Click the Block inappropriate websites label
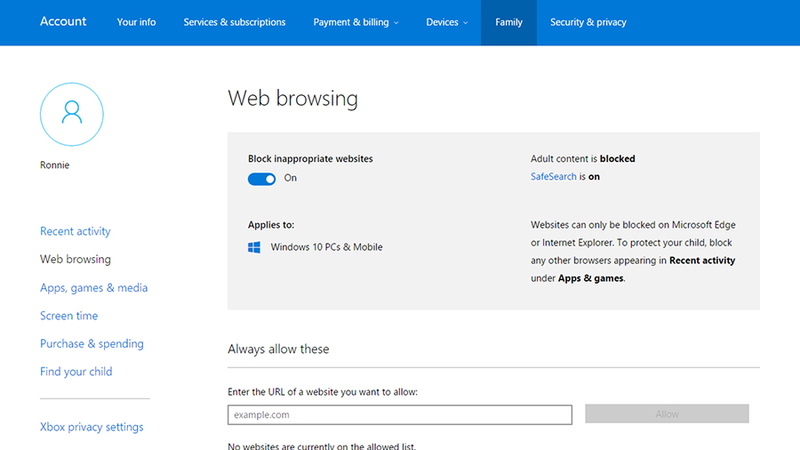 tap(310, 159)
